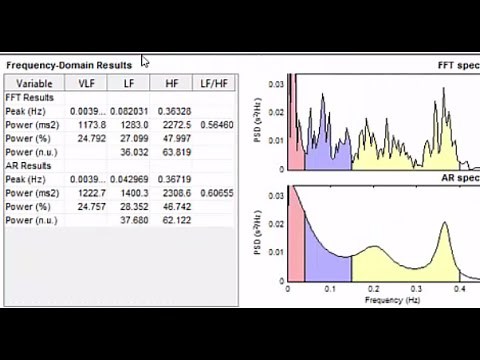Click AR LF peak value 0.042969

point(129,179)
